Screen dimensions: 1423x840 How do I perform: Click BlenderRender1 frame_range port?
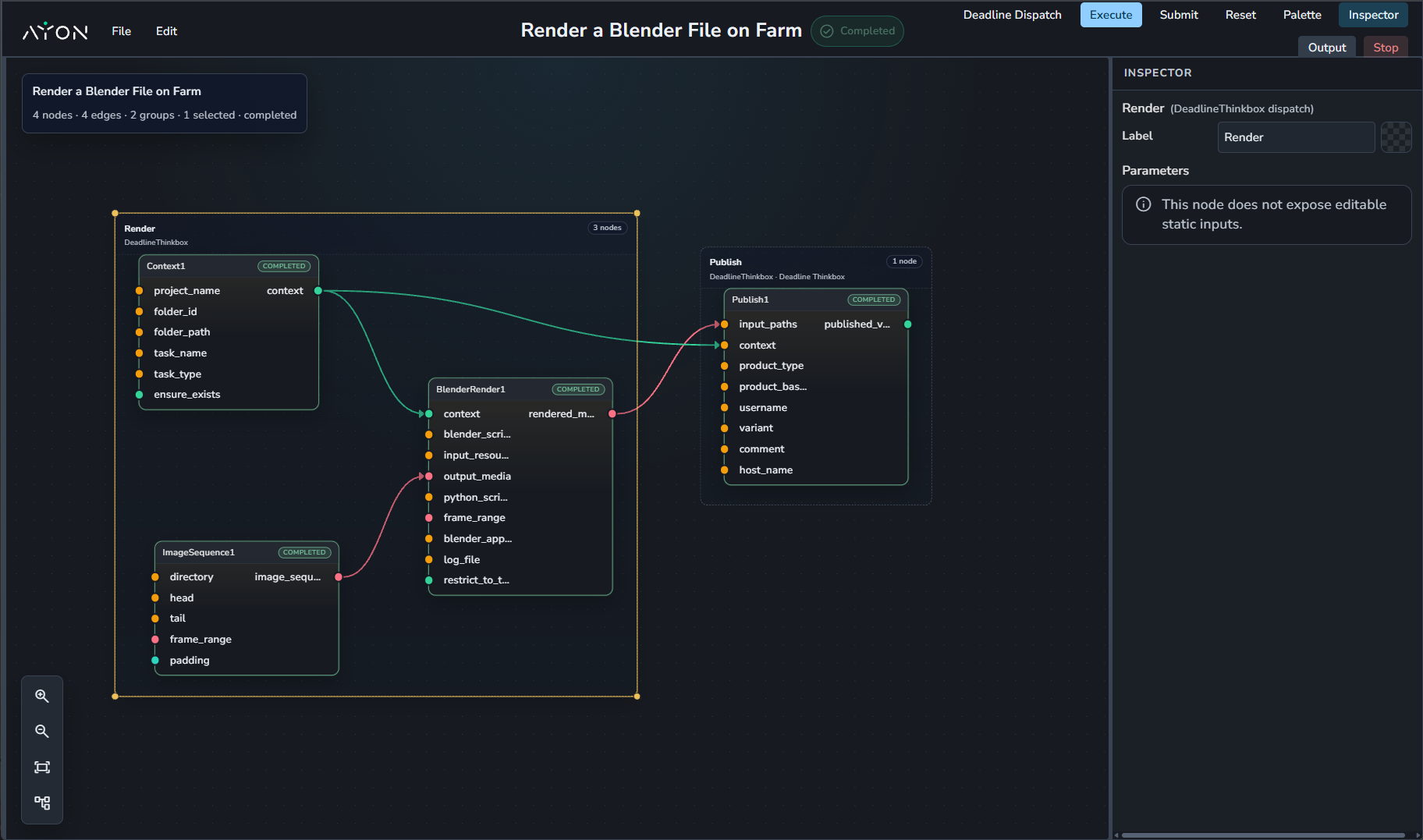pos(429,518)
